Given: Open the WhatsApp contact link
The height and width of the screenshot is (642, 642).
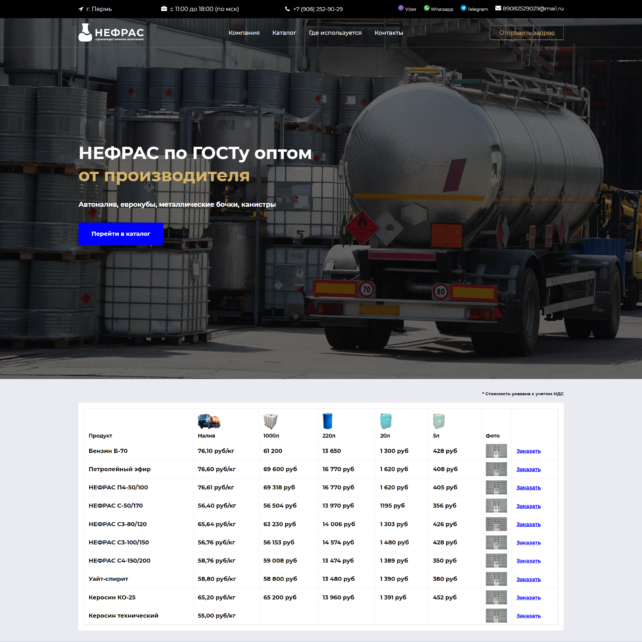Looking at the screenshot, I should 438,9.
